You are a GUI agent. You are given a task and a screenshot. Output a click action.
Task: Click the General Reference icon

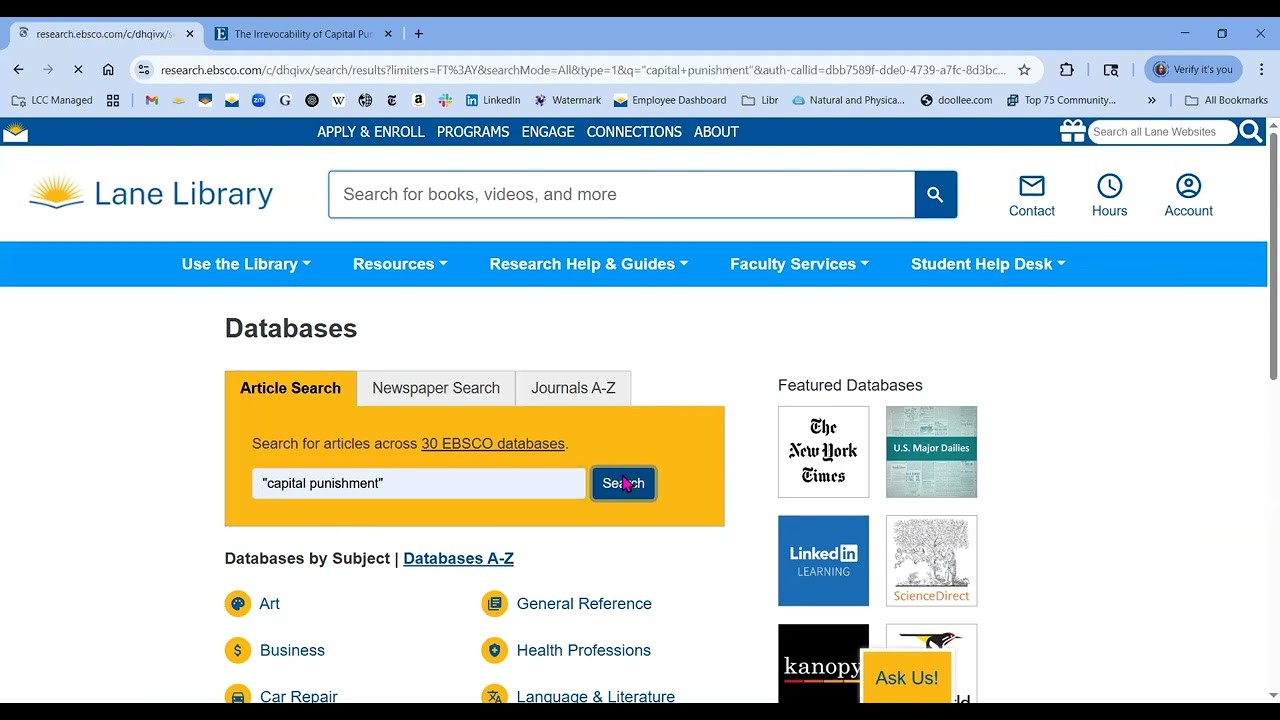point(494,604)
